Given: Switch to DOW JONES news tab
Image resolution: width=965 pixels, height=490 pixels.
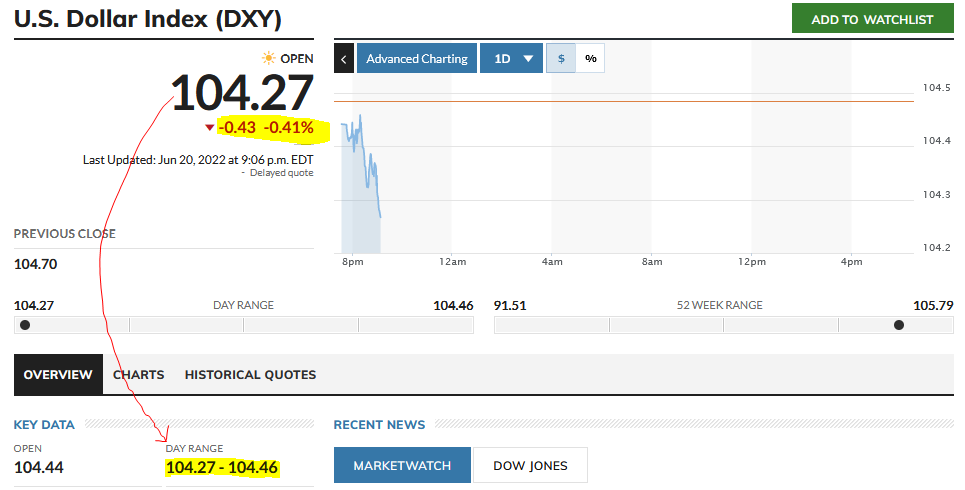Looking at the screenshot, I should coord(531,465).
